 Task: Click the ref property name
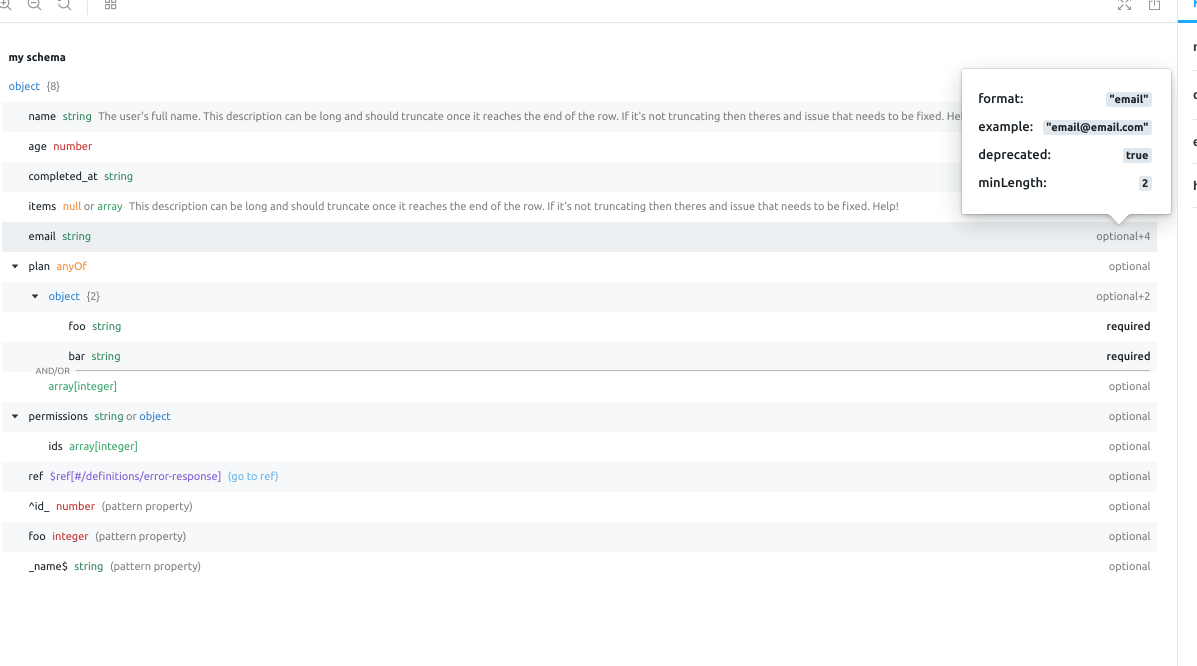35,477
